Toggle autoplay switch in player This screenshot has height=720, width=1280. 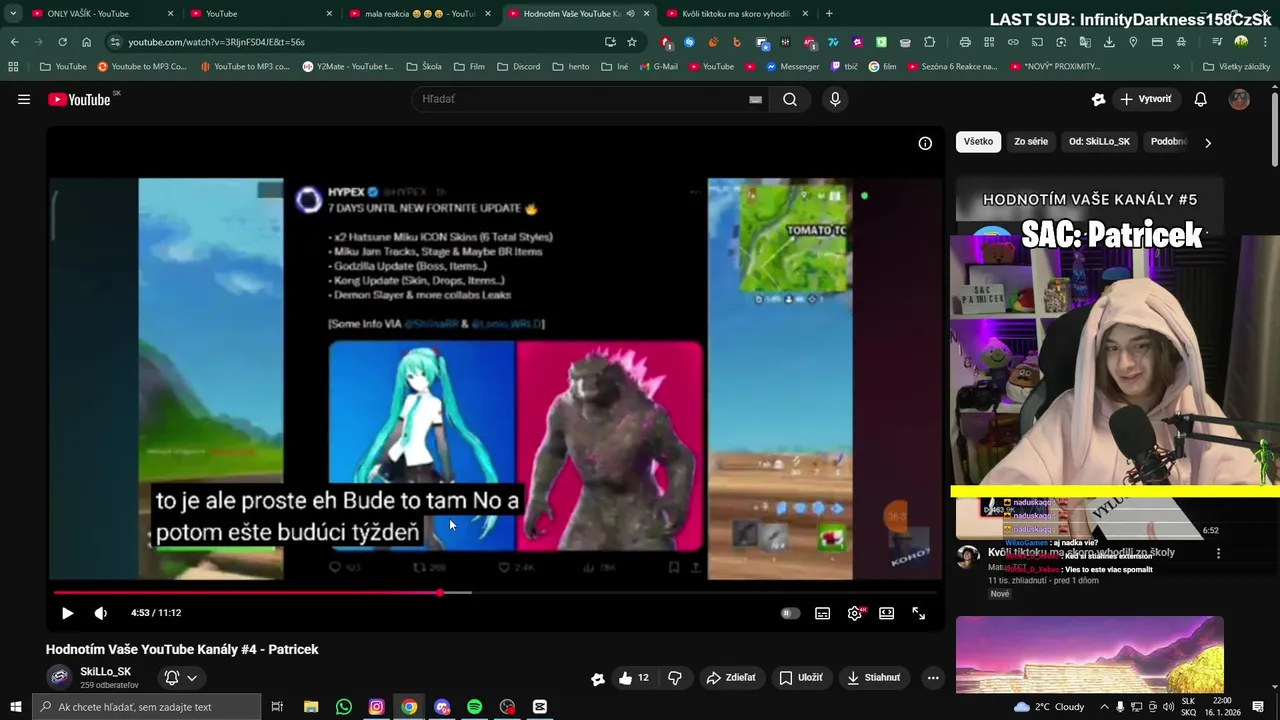[x=790, y=613]
